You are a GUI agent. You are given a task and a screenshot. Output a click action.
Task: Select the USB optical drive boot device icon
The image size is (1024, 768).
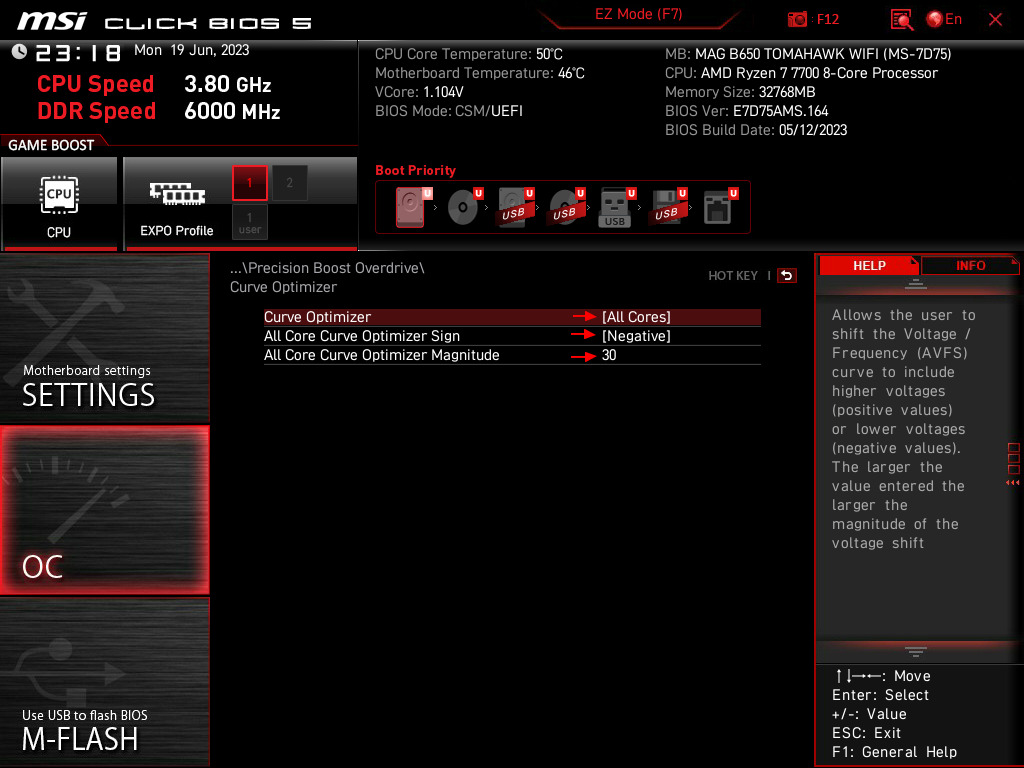tap(567, 207)
